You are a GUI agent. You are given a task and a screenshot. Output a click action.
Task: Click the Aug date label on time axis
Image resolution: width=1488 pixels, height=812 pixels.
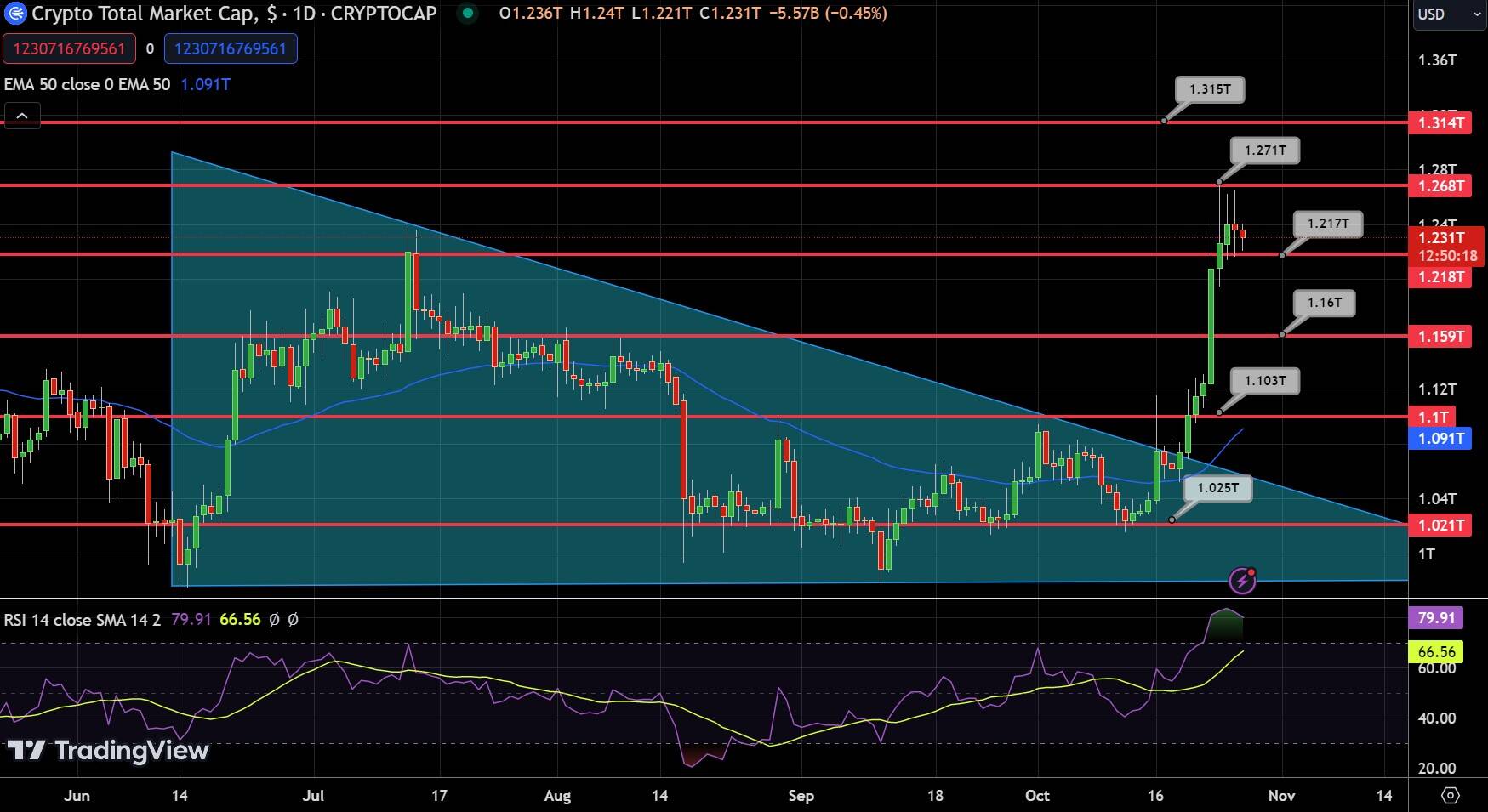[557, 796]
